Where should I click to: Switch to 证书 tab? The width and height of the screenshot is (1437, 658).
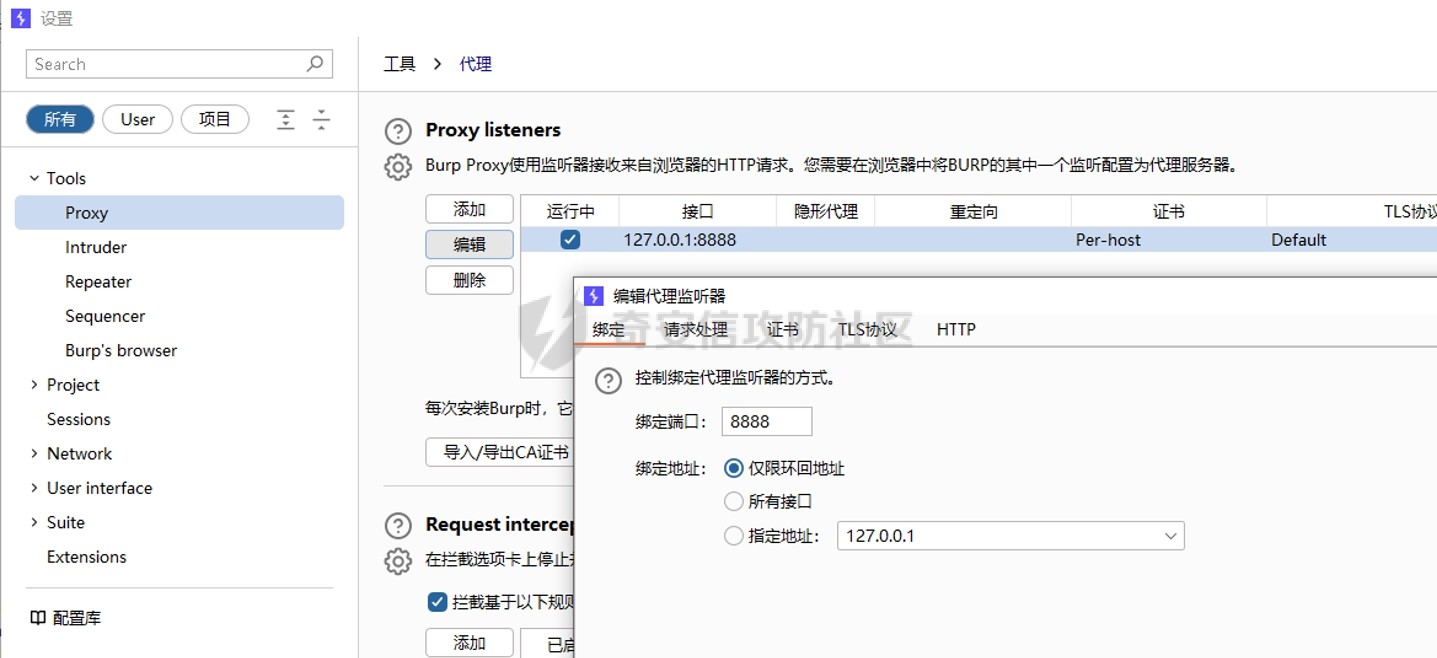(x=783, y=329)
